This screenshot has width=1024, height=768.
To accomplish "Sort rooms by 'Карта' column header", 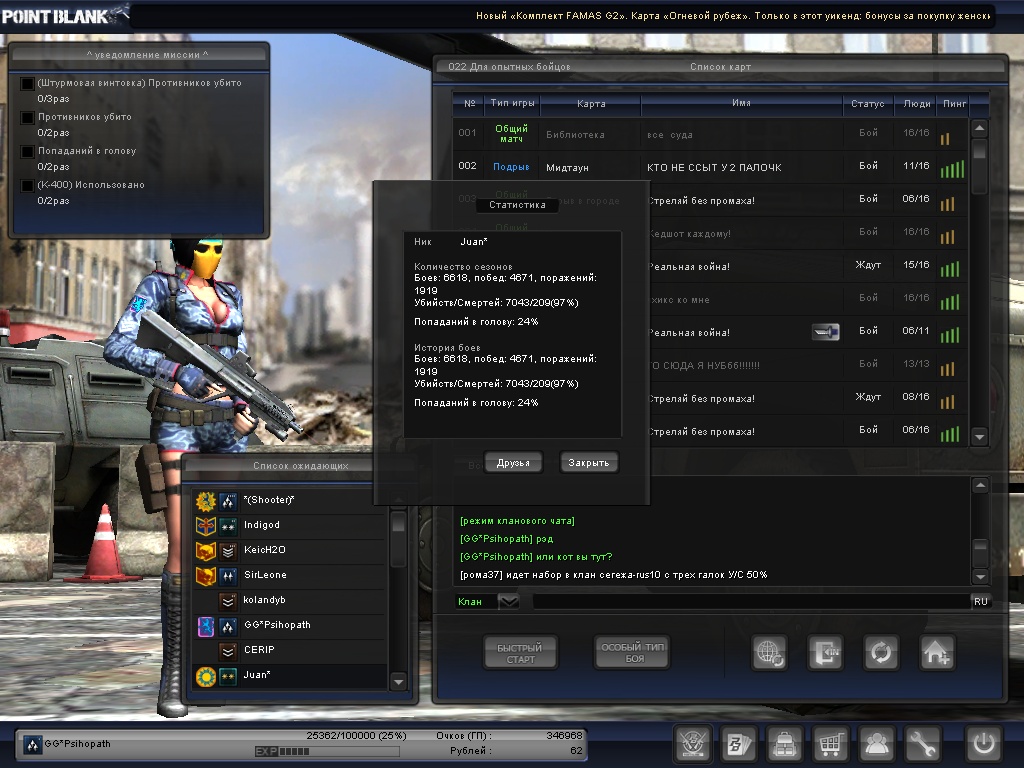I will point(591,103).
